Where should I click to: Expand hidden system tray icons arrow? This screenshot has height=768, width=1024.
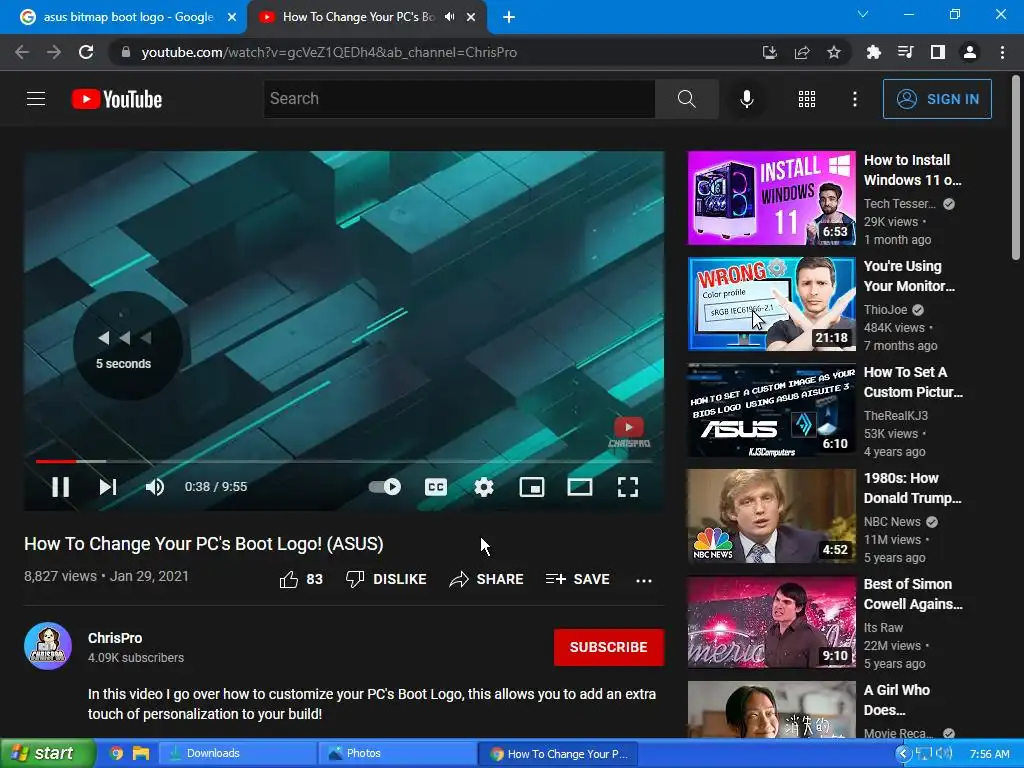[x=903, y=754]
